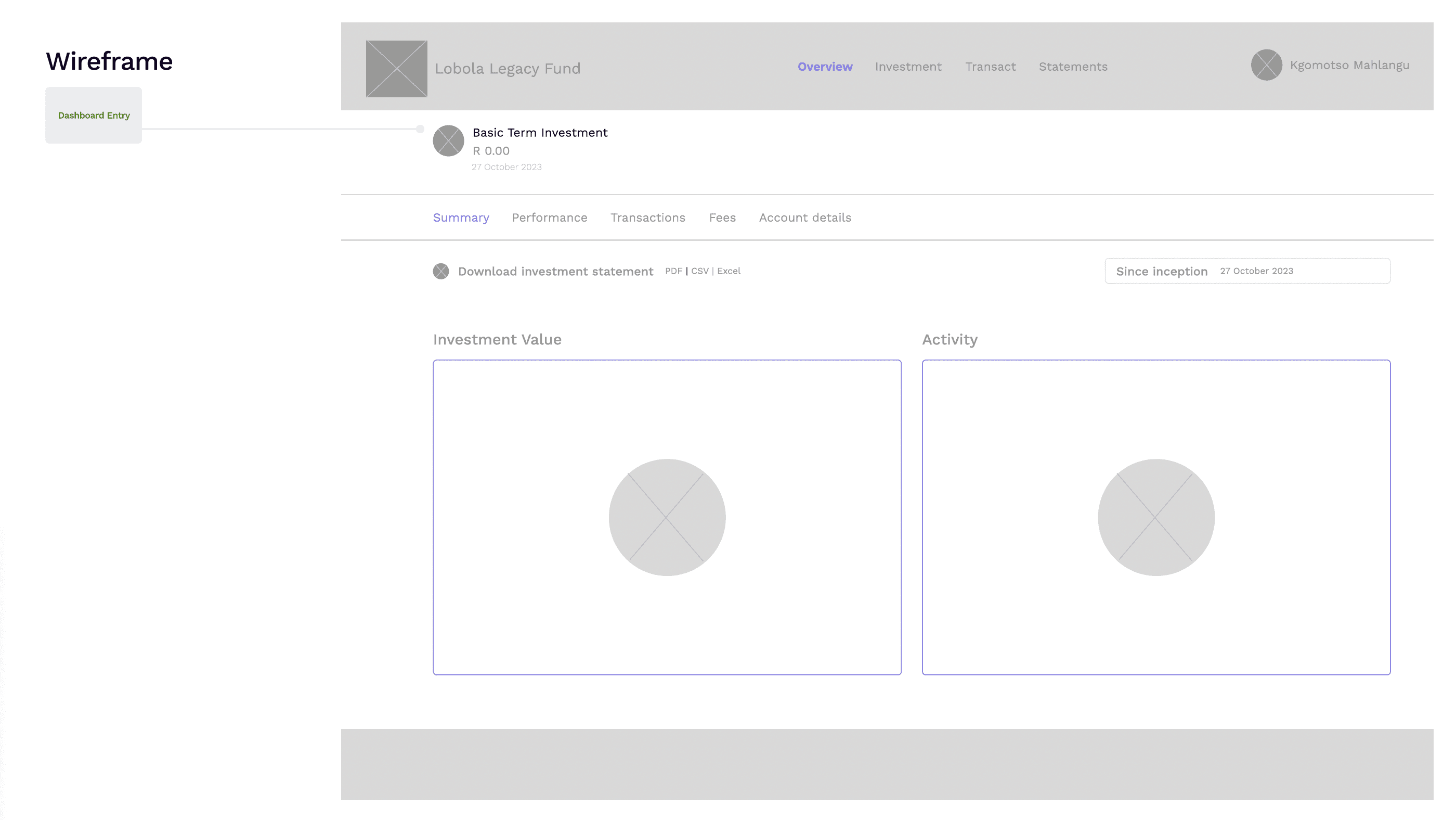Click the Lobola Legacy Fund logo placeholder
Image resolution: width=1456 pixels, height=820 pixels.
(396, 69)
